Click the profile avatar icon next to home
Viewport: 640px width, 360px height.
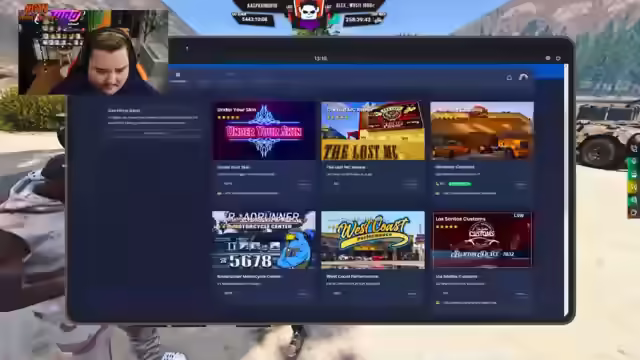pyautogui.click(x=523, y=77)
